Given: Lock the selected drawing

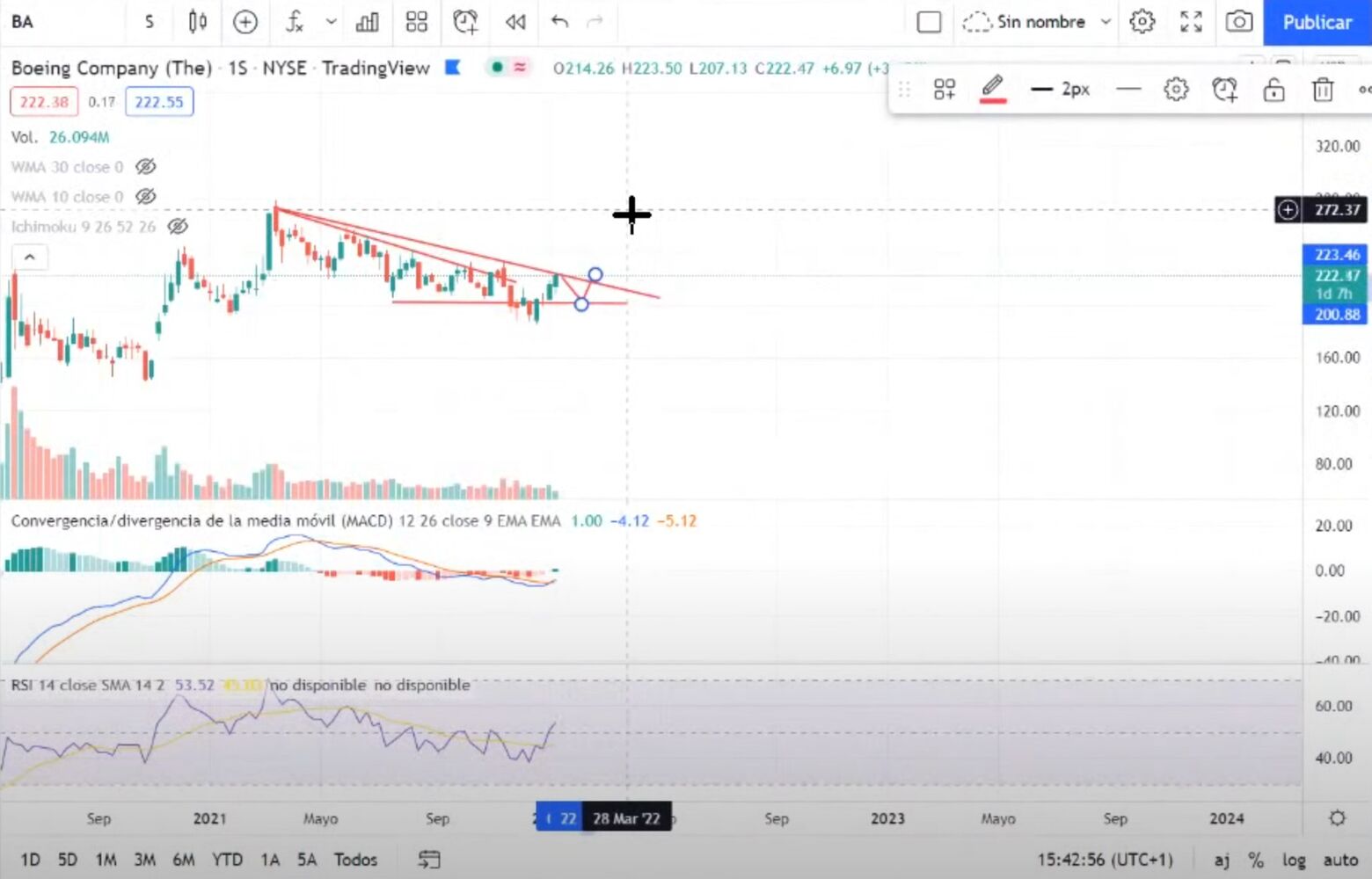Looking at the screenshot, I should pos(1273,89).
